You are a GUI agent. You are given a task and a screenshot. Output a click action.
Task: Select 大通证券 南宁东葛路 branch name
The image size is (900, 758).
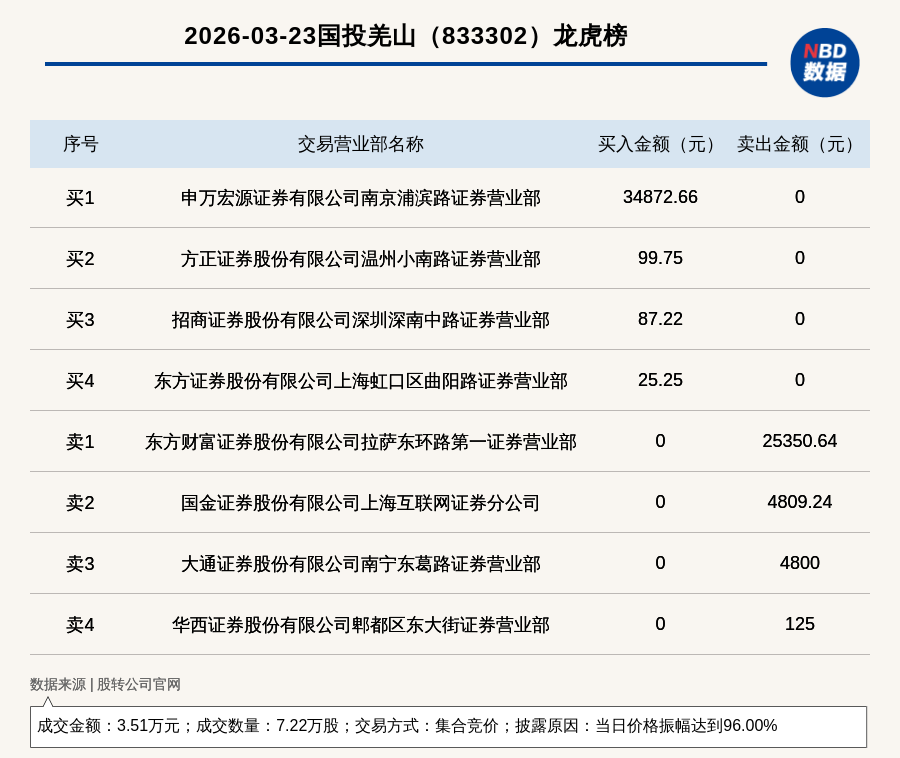pyautogui.click(x=360, y=564)
